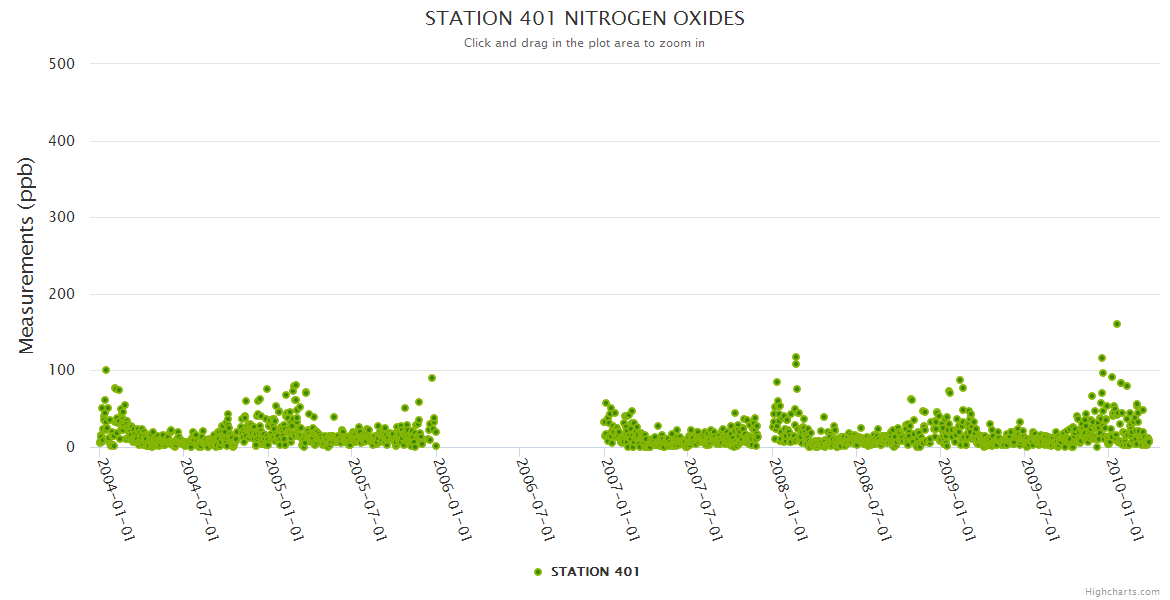The height and width of the screenshot is (600, 1170).
Task: Select the 2004-01-01 x-axis label
Action: pos(116,498)
